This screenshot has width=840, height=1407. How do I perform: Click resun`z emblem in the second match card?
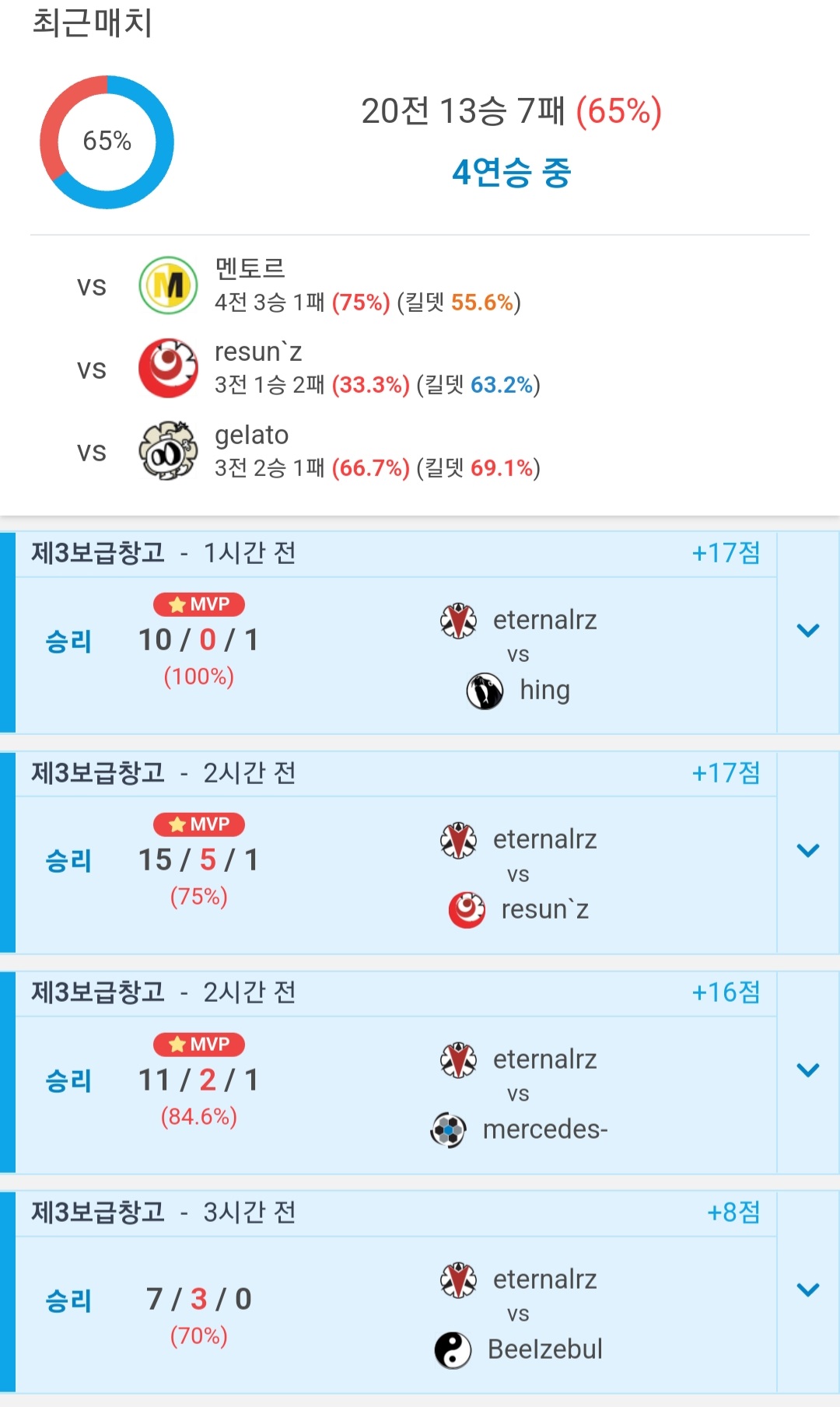pyautogui.click(x=467, y=910)
